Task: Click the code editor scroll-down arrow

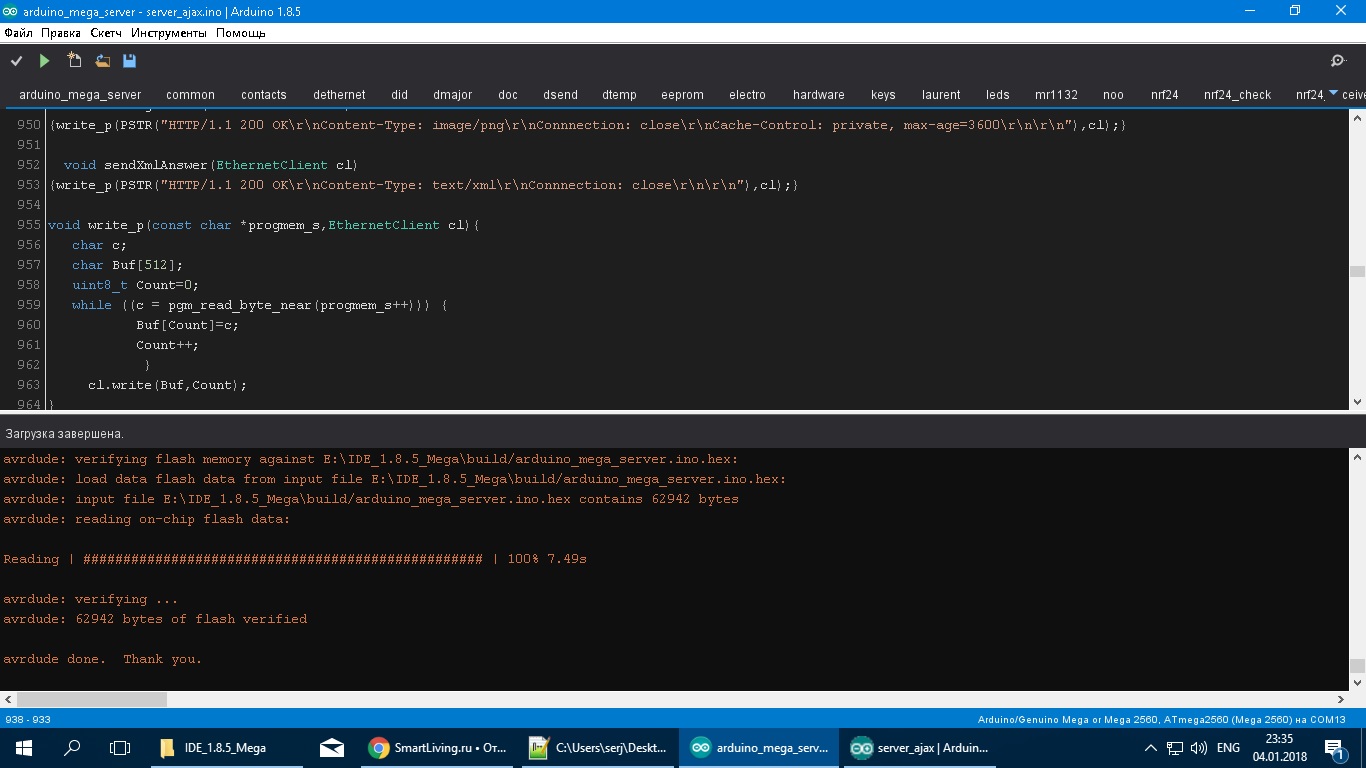Action: tap(1357, 402)
